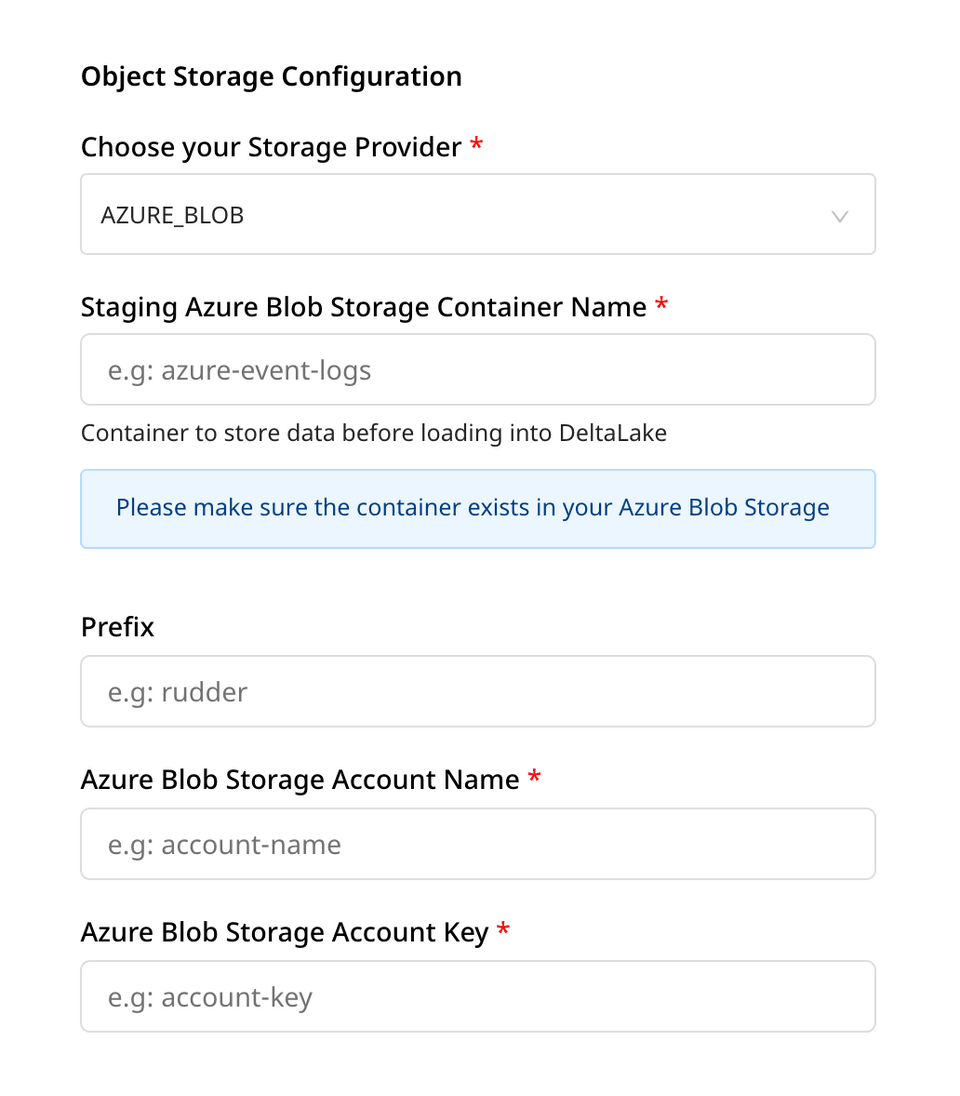Viewport: 960px width, 1096px height.
Task: Click the blue container-exists info banner
Action: pos(478,508)
